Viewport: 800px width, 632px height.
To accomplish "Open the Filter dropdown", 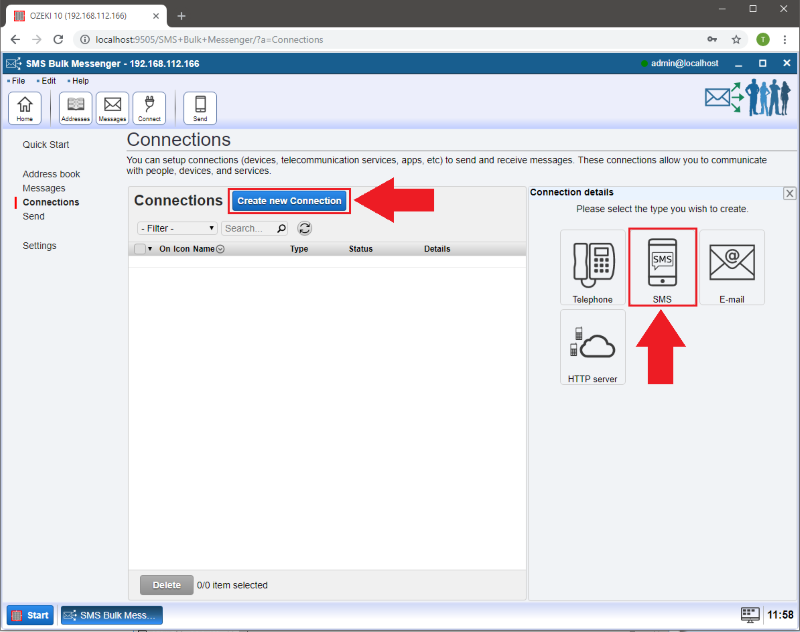I will pyautogui.click(x=177, y=228).
